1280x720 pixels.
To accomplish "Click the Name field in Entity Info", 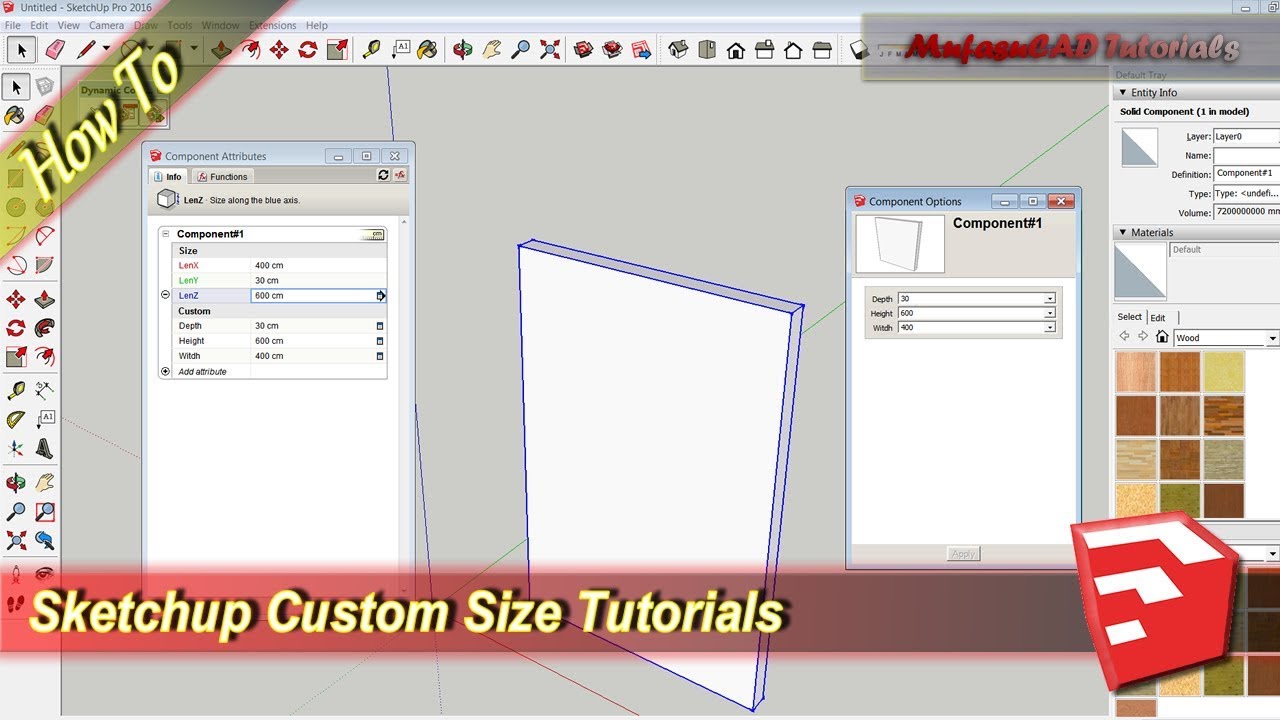I will (1246, 155).
